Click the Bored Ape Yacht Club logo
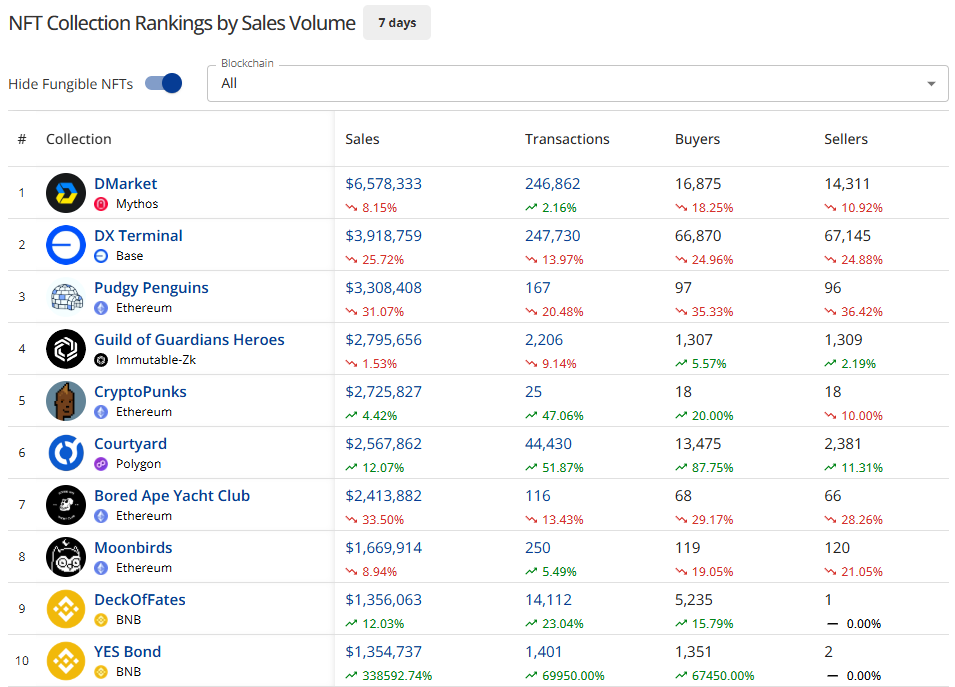 pyautogui.click(x=66, y=505)
